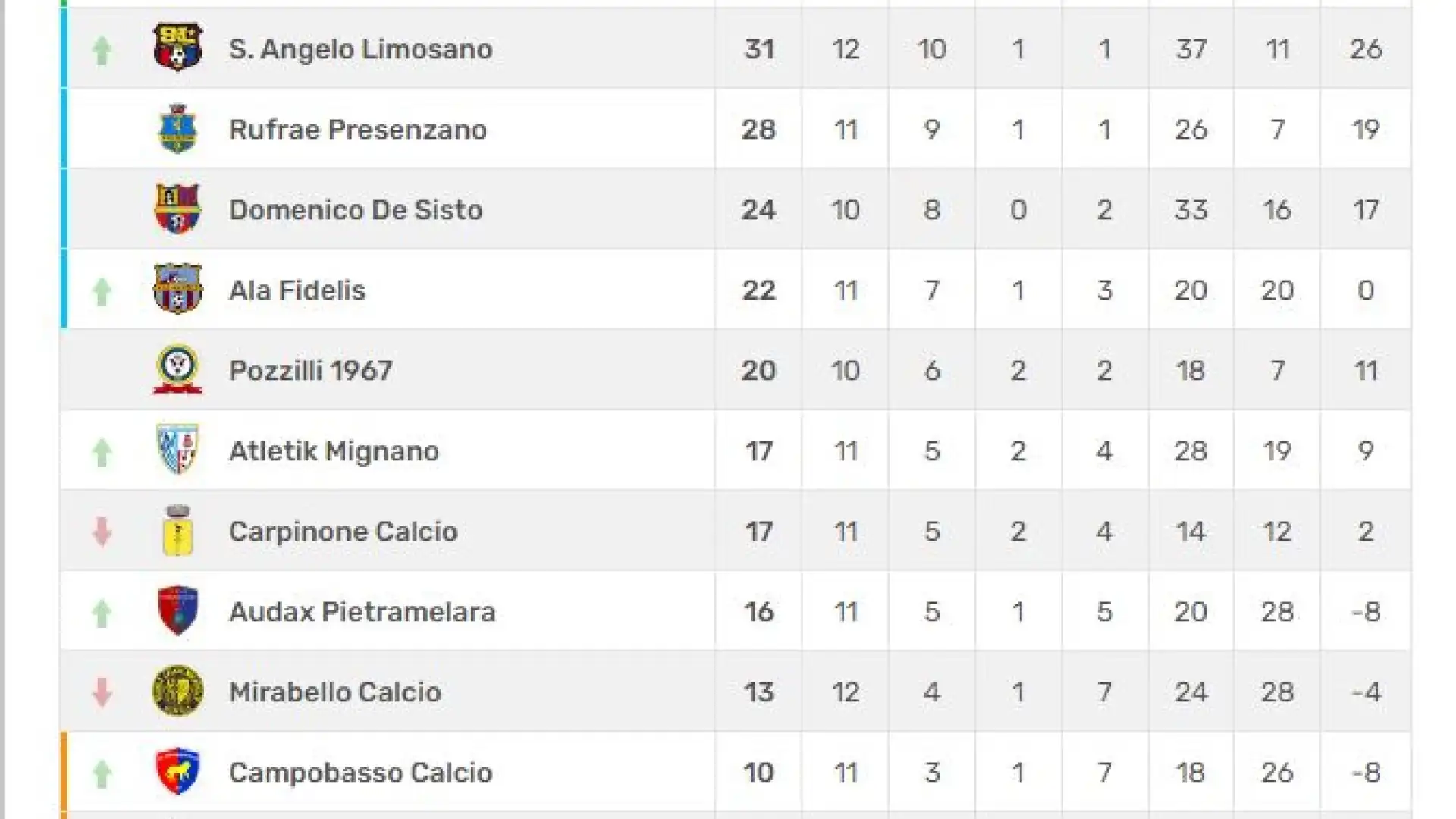This screenshot has height=819, width=1456.
Task: Select the Pozzilli 1967 team name
Action: [311, 371]
